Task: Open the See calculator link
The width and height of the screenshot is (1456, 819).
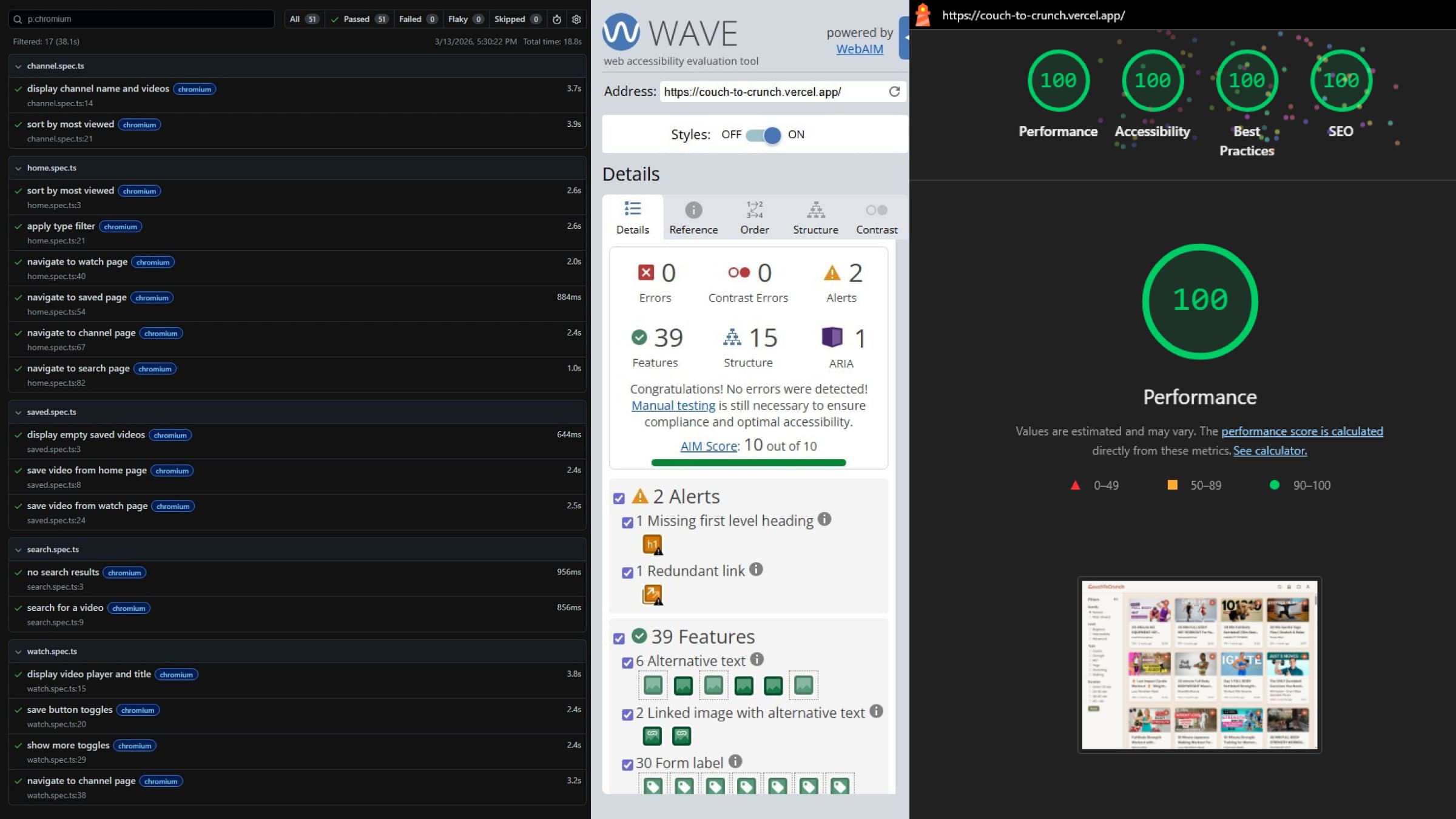Action: click(x=1269, y=451)
